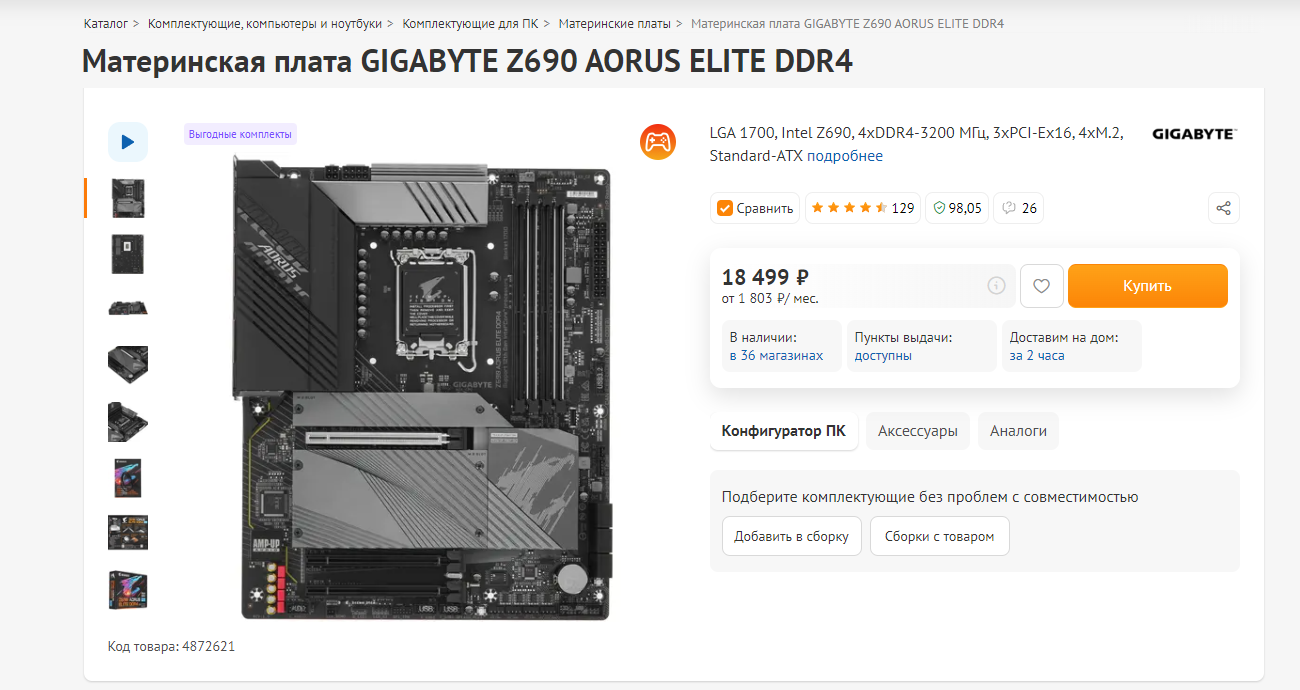The width and height of the screenshot is (1300, 690).
Task: Click the GIGABYTE brand logo
Action: point(1194,133)
